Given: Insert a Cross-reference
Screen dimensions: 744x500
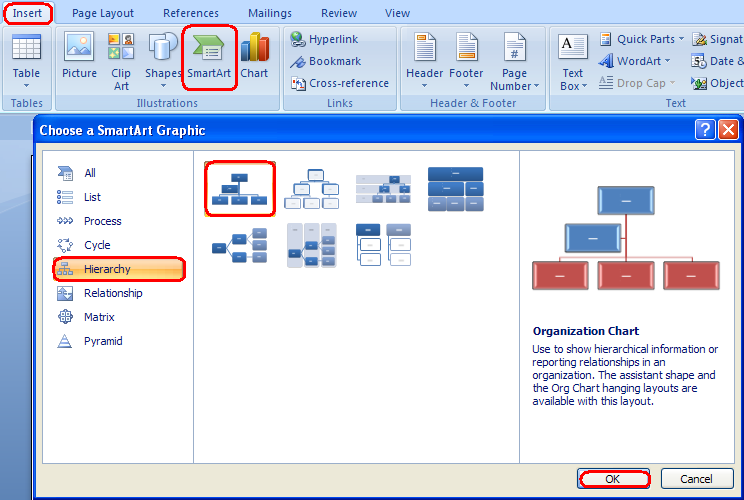Looking at the screenshot, I should tap(340, 83).
